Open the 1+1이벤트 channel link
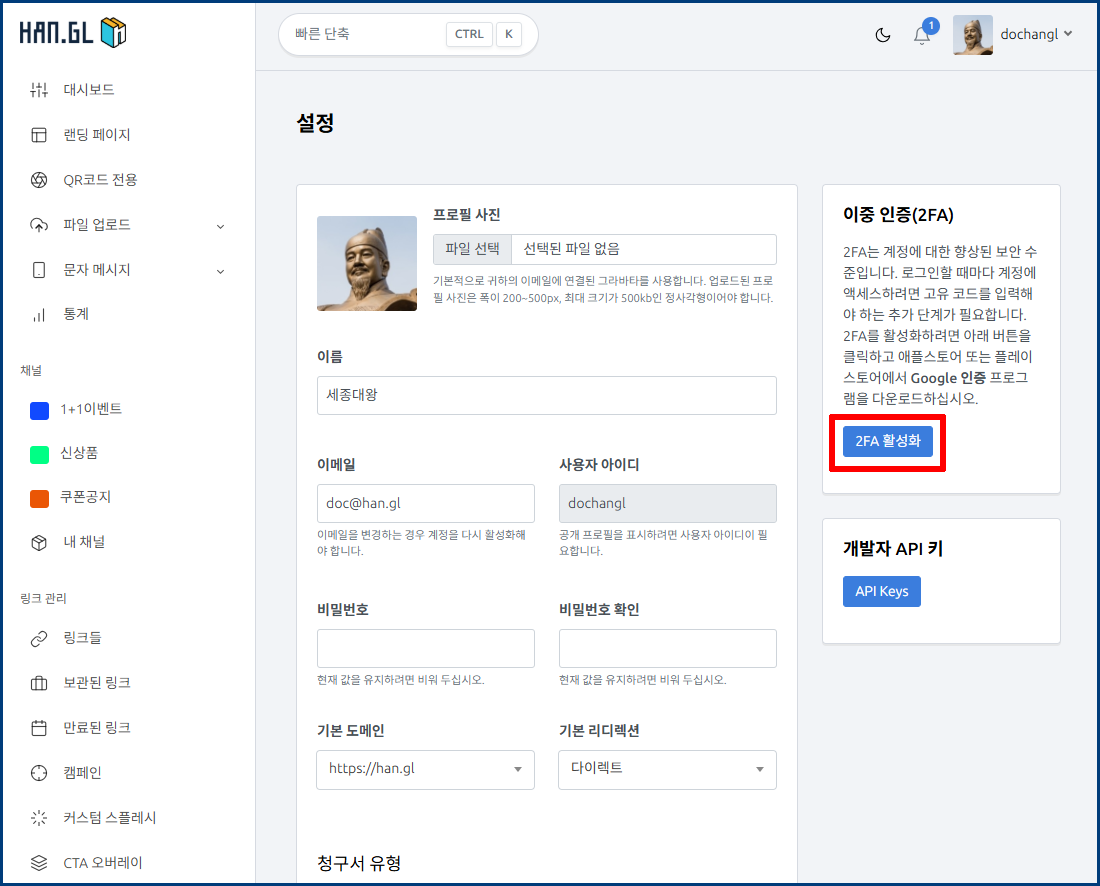Viewport: 1100px width, 886px height. 91,409
